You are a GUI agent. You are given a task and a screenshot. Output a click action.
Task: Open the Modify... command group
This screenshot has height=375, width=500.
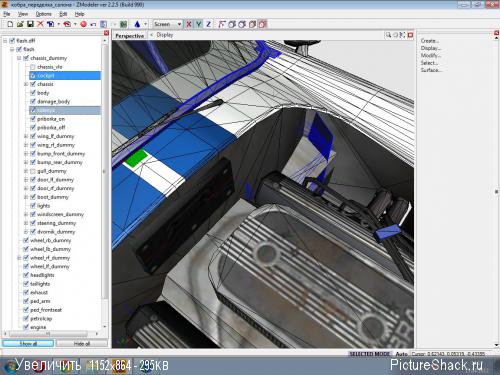431,55
